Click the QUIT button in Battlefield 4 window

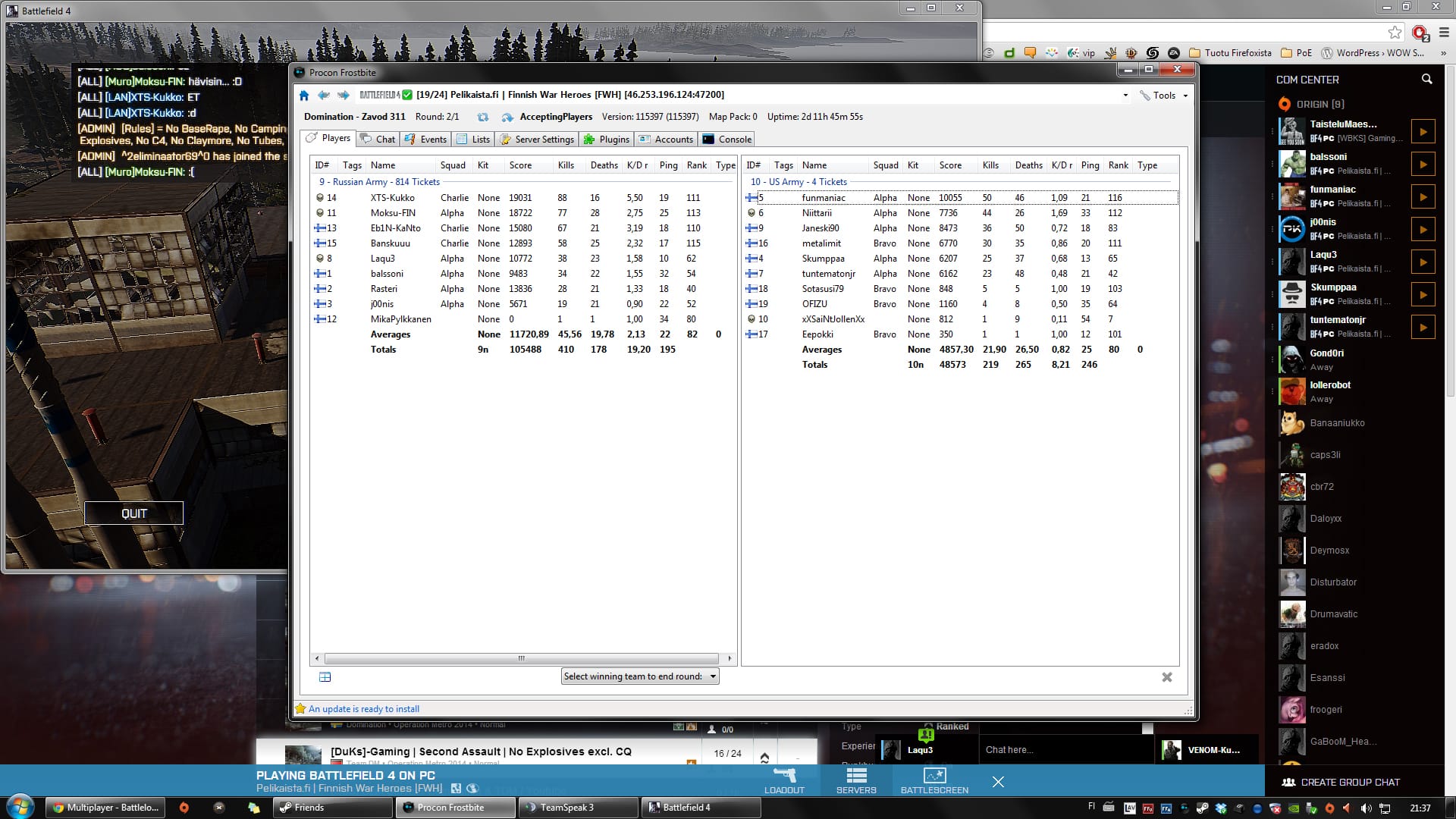tap(134, 513)
